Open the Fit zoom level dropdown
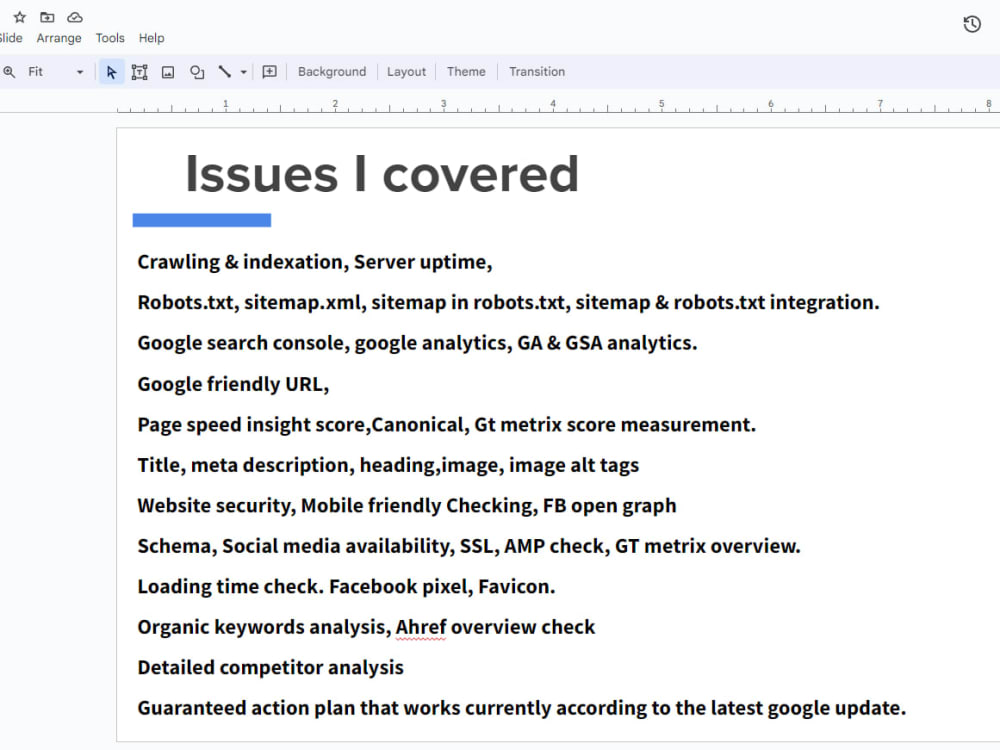This screenshot has width=1000, height=750. pos(55,72)
